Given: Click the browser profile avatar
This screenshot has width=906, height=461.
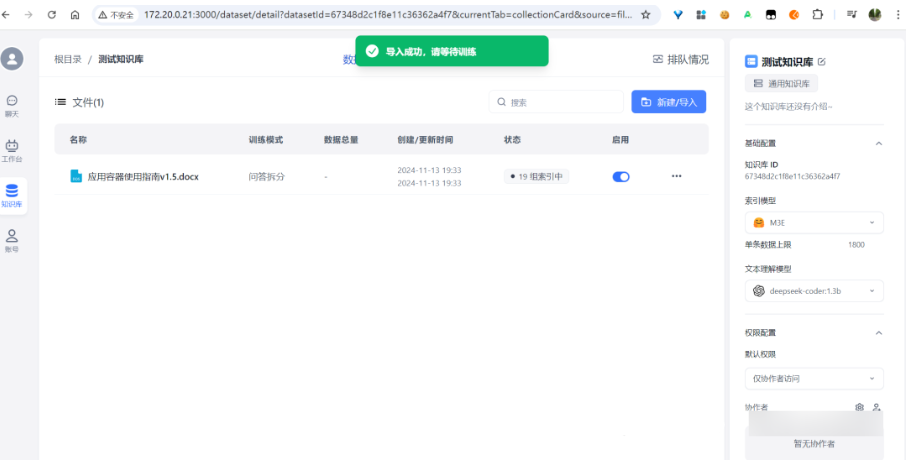Looking at the screenshot, I should click(x=875, y=15).
